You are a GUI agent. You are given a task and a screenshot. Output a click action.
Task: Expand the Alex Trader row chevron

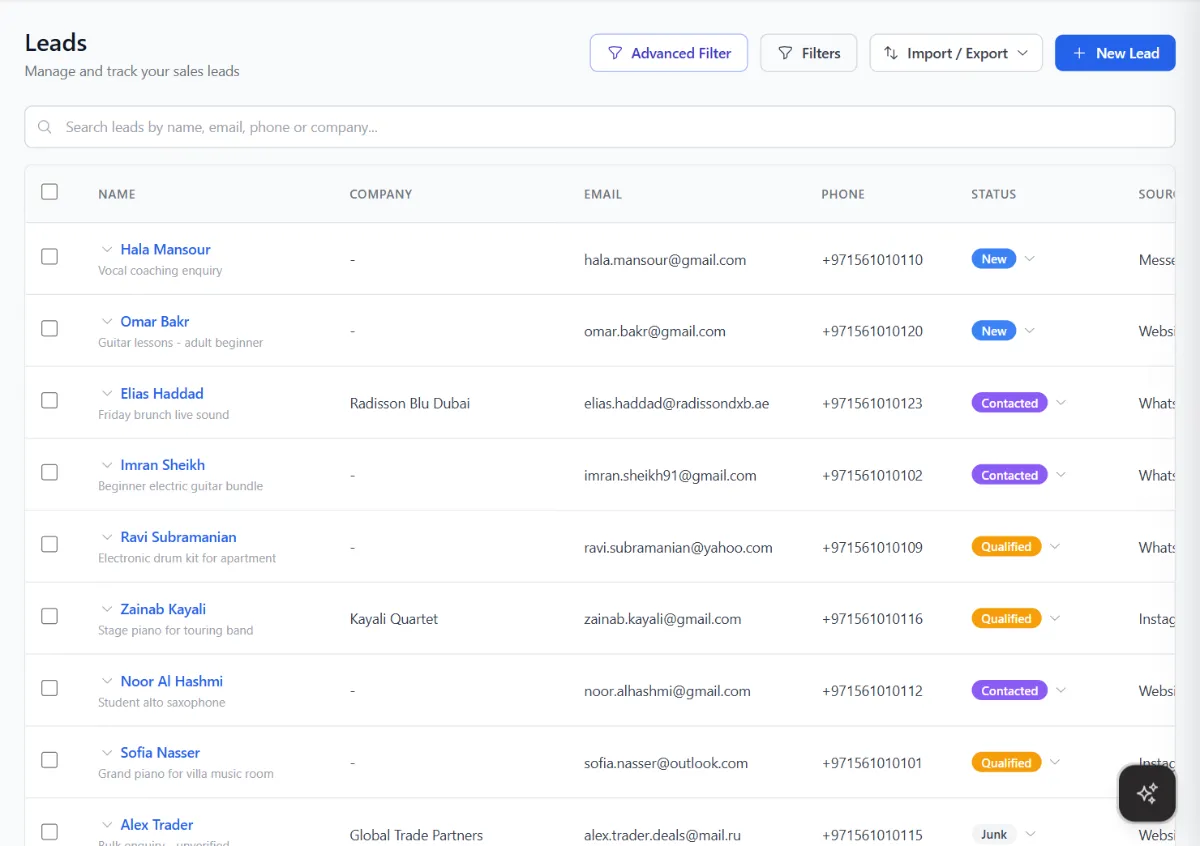[x=106, y=824]
